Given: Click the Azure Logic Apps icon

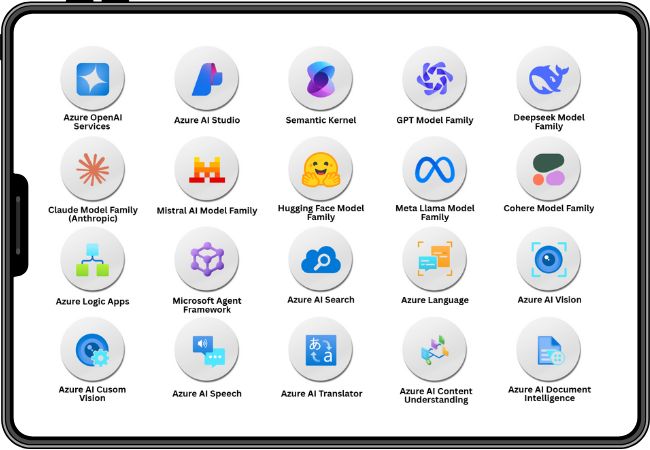Looking at the screenshot, I should click(x=92, y=259).
